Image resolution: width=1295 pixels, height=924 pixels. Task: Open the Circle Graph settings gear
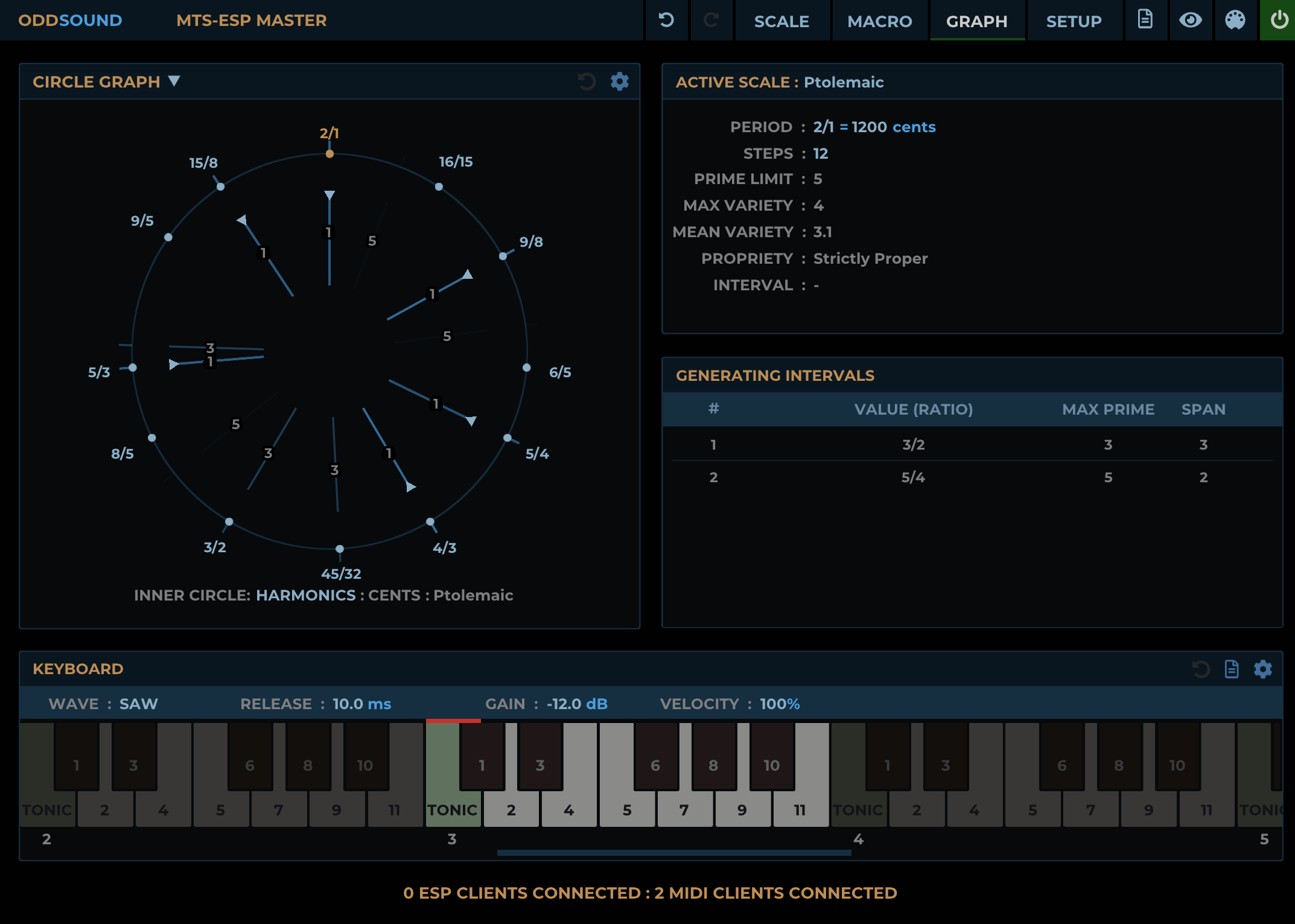619,81
